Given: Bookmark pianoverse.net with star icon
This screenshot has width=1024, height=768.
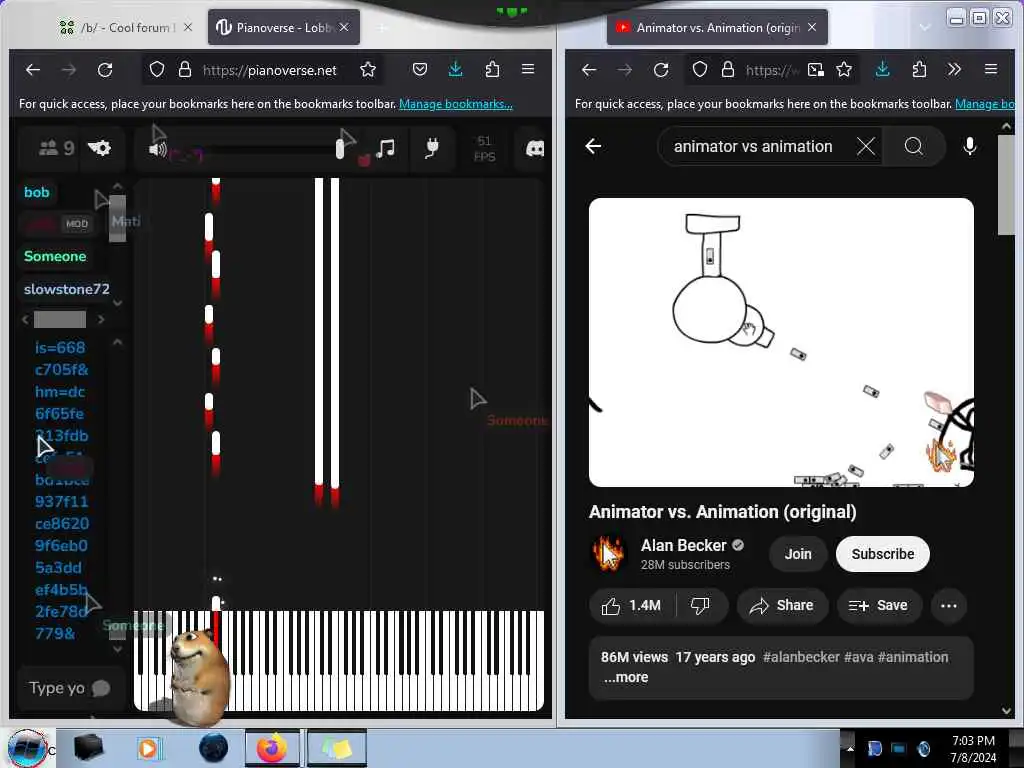Looking at the screenshot, I should pos(368,69).
